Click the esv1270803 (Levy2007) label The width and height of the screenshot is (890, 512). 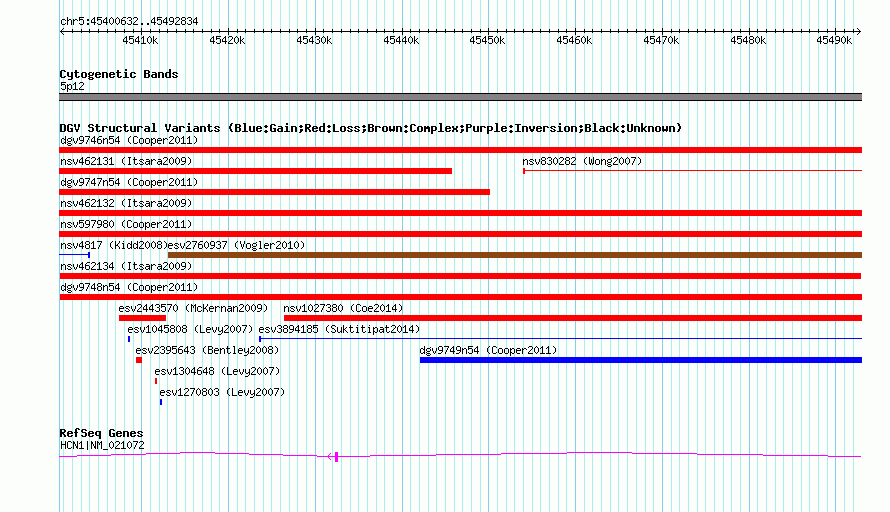pyautogui.click(x=222, y=392)
